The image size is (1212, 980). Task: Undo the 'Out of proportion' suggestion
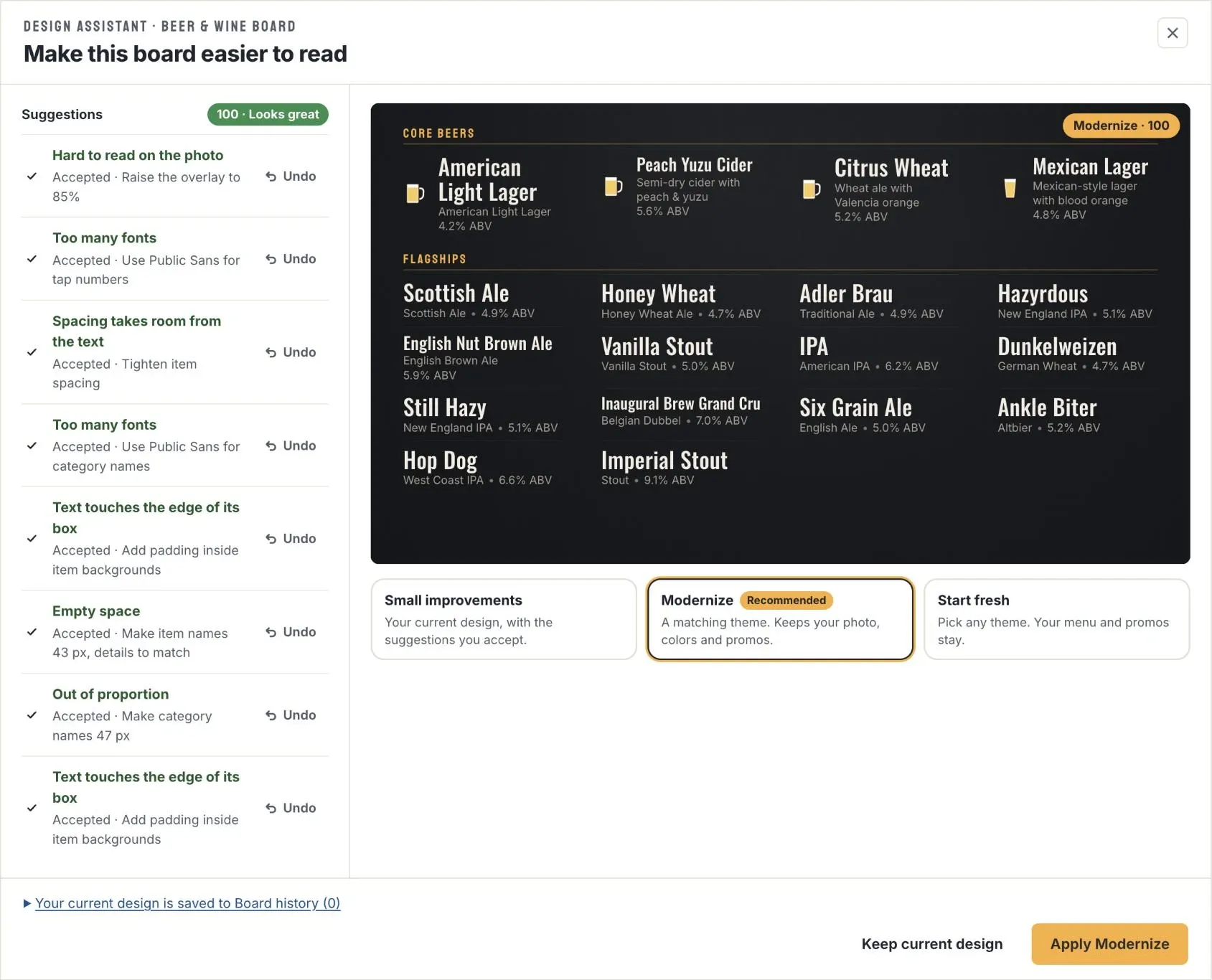tap(291, 715)
